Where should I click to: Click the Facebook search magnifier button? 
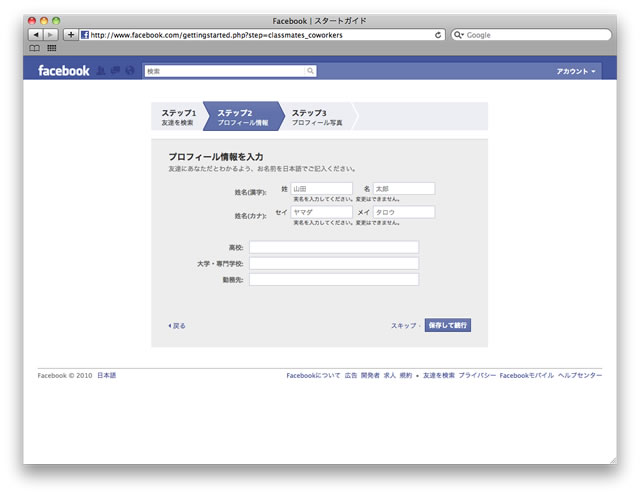coord(310,71)
